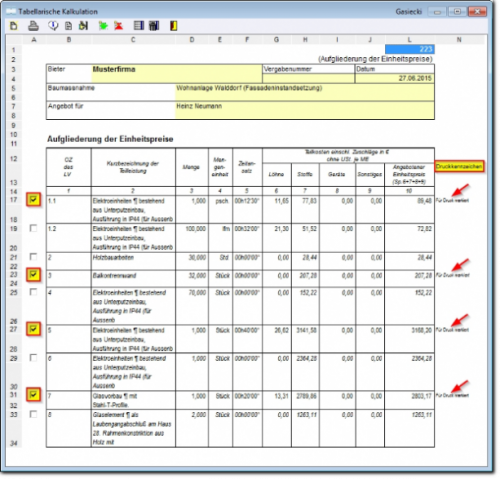The height and width of the screenshot is (479, 500).
Task: Click the printer icon in the toolbar
Action: tap(33, 26)
